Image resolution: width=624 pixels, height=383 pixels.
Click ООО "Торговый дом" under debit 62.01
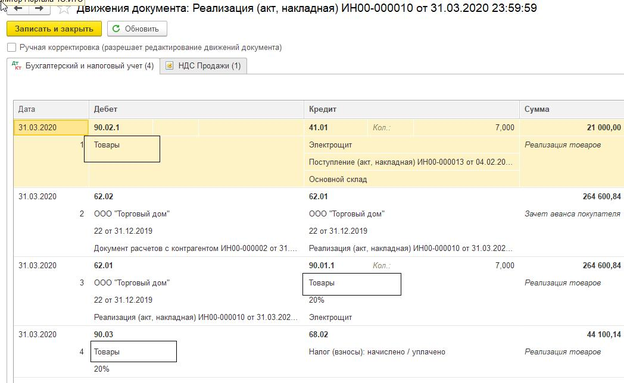tap(132, 283)
